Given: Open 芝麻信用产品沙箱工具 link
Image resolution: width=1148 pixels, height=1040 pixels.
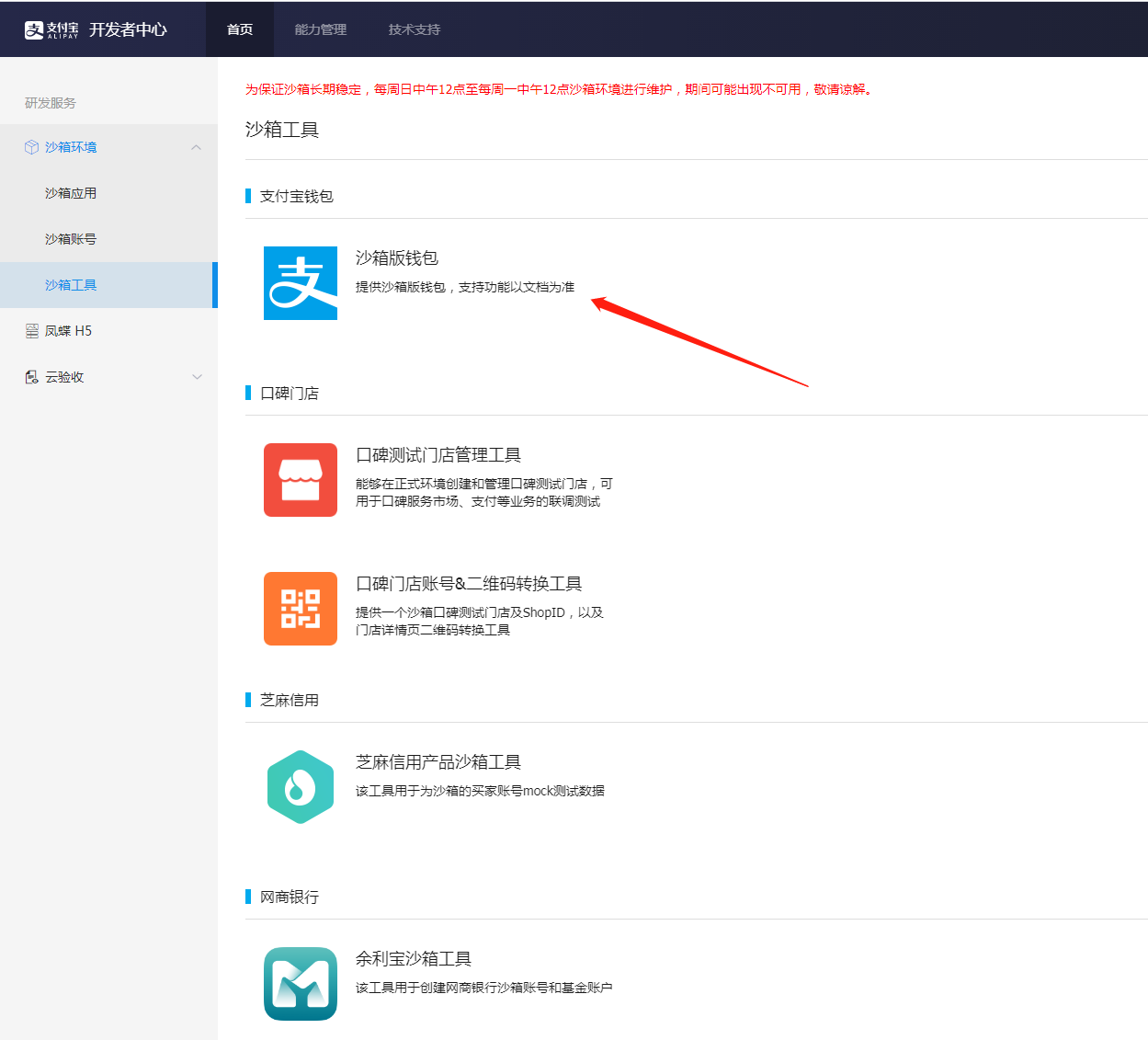Looking at the screenshot, I should pos(438,762).
